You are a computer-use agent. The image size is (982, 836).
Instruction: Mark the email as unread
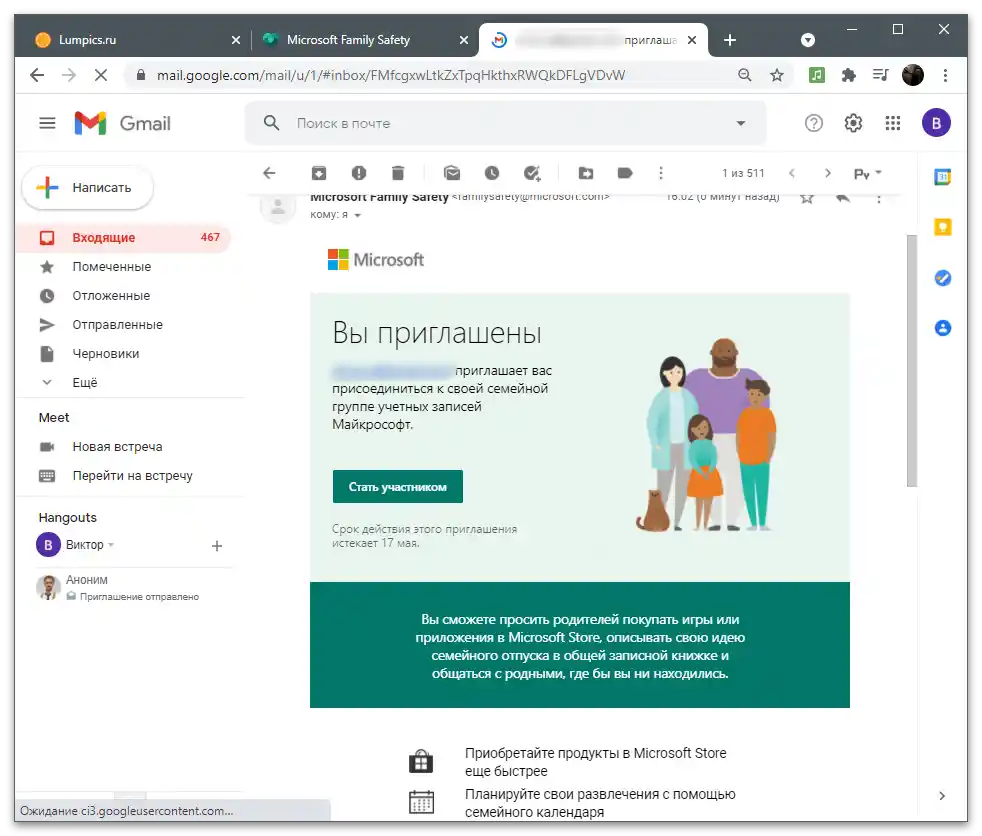tap(452, 173)
